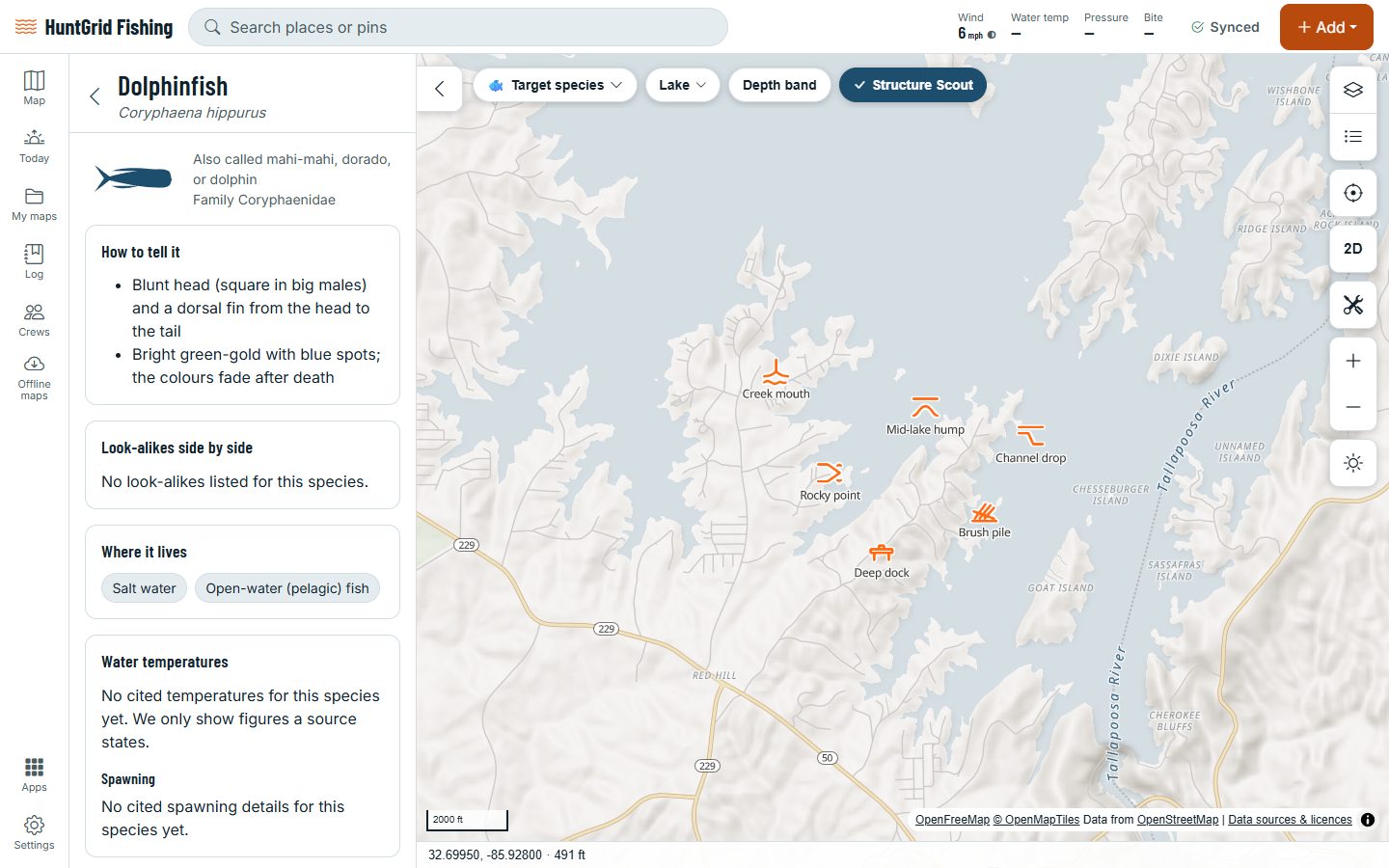Turn off Structure Scout filter

pos(912,85)
